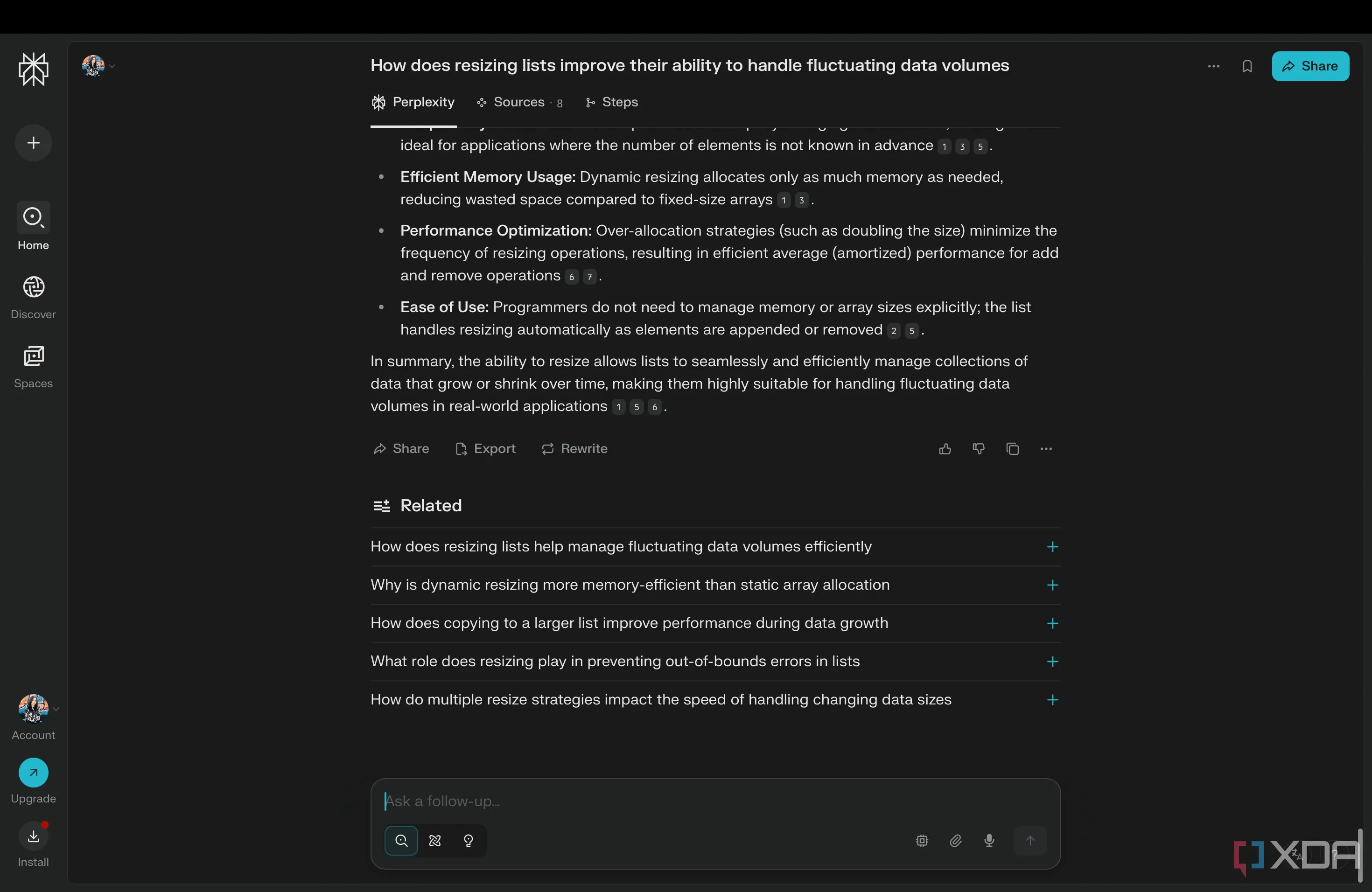Switch to the Sources tab
Viewport: 1372px width, 892px height.
519,102
